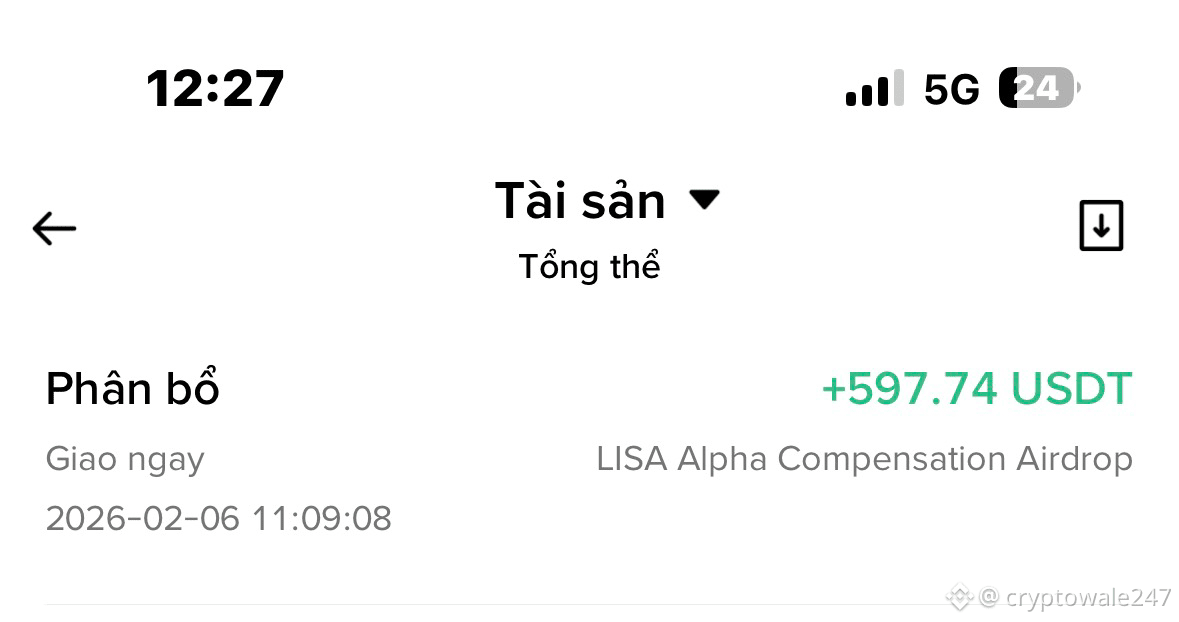Tap the Giao ngay label
This screenshot has height=622, width=1179.
[x=125, y=460]
